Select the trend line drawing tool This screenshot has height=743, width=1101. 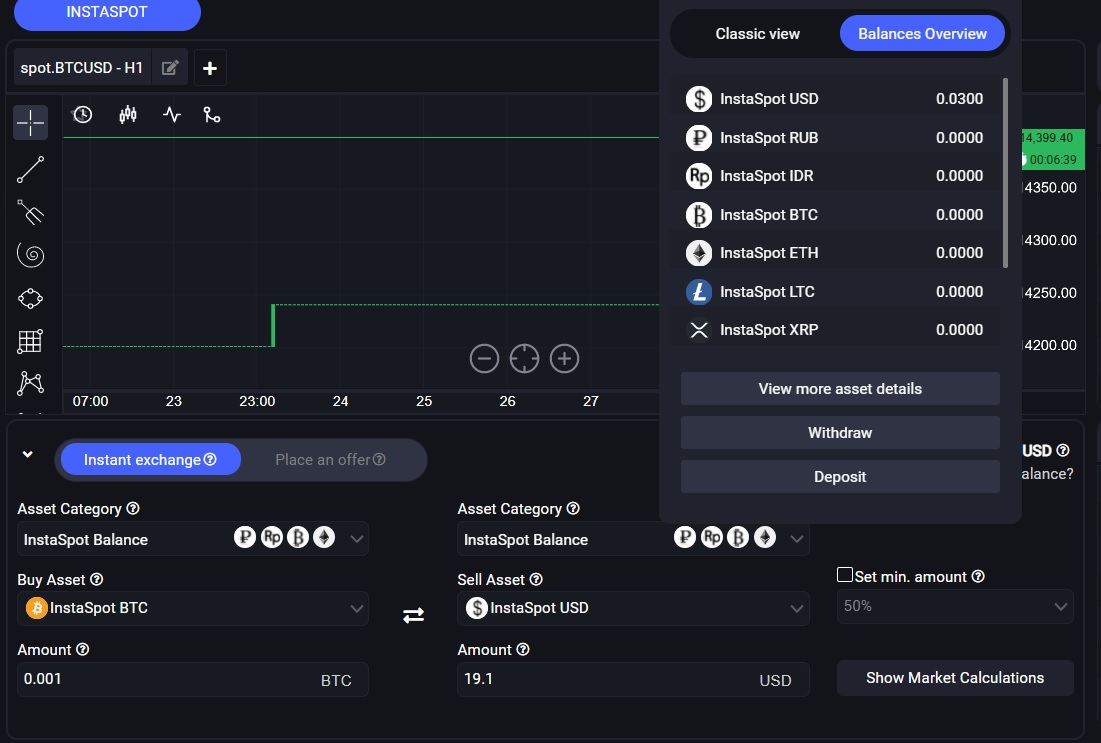click(x=30, y=169)
